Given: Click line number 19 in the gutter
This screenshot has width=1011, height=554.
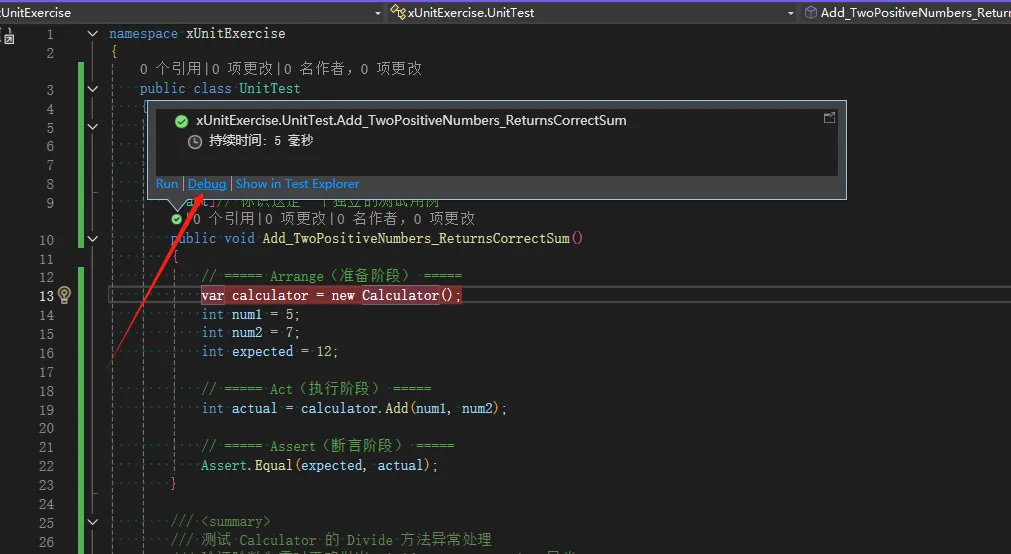Looking at the screenshot, I should click(x=46, y=410).
